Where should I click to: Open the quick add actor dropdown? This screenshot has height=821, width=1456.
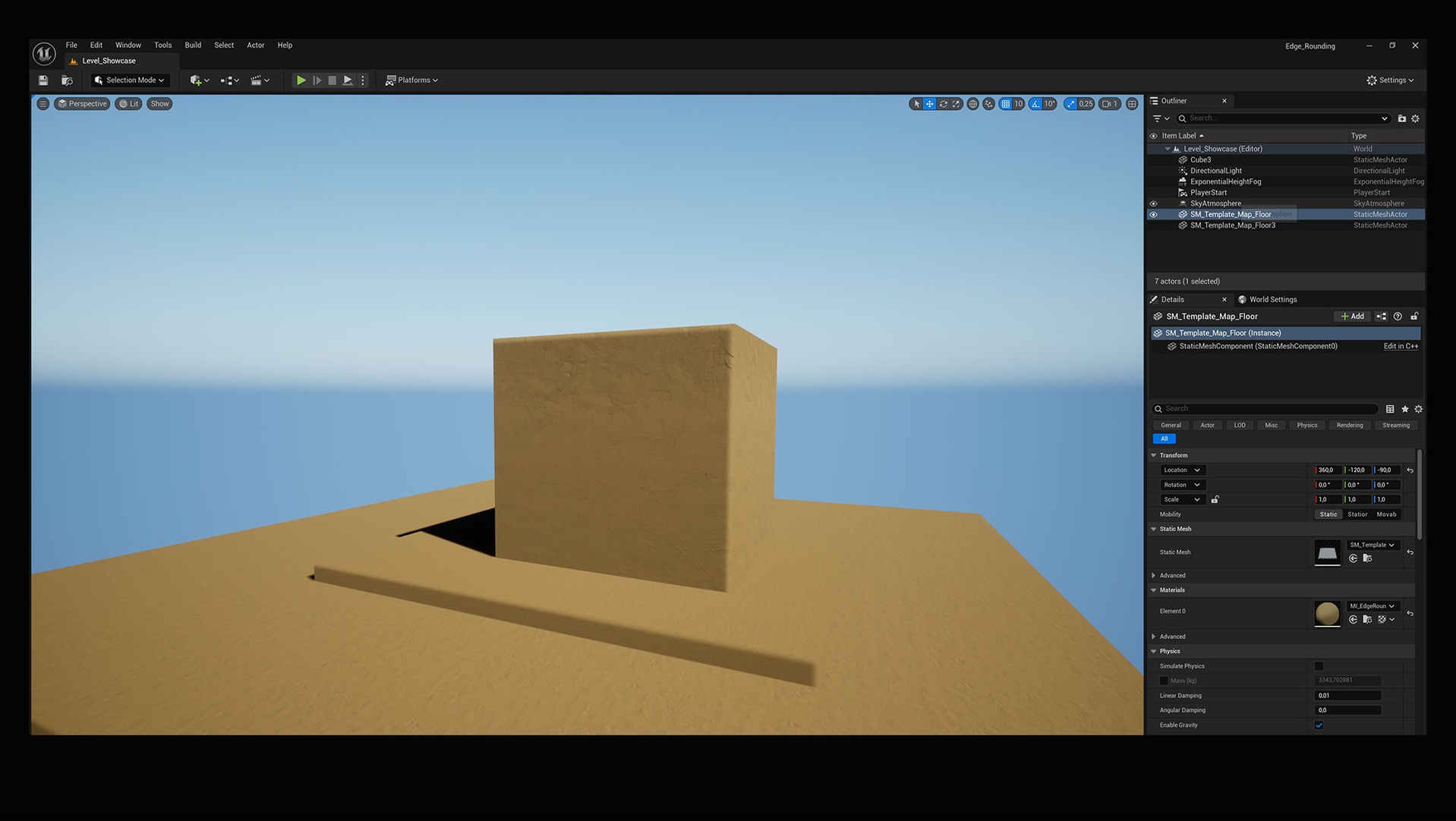click(200, 80)
